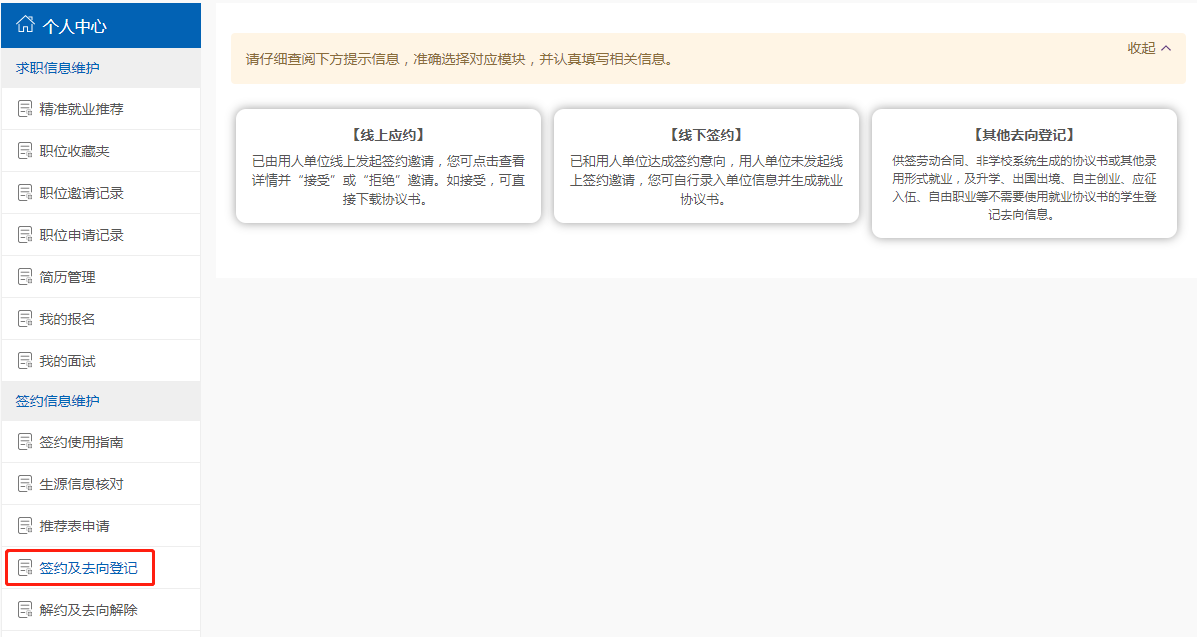Image resolution: width=1197 pixels, height=637 pixels.
Task: Click the document icon beside 职位邀请记录
Action: tap(25, 193)
